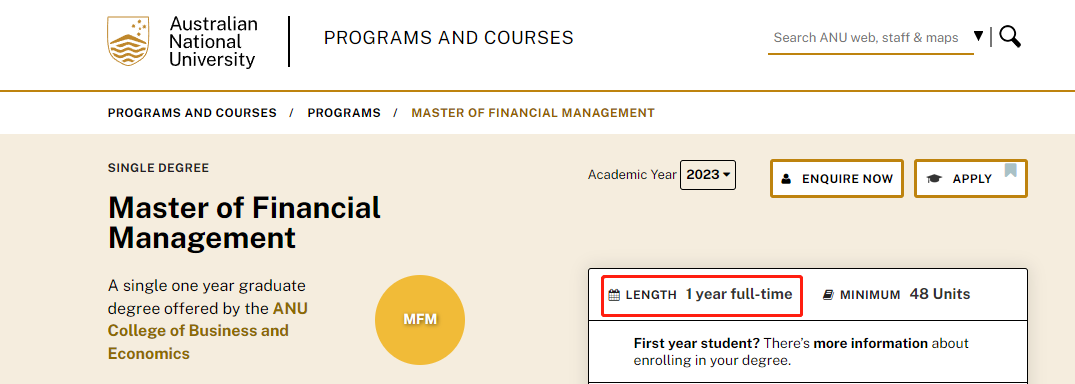Click the person icon in Enquire Now
Image resolution: width=1075 pixels, height=384 pixels.
tap(786, 179)
